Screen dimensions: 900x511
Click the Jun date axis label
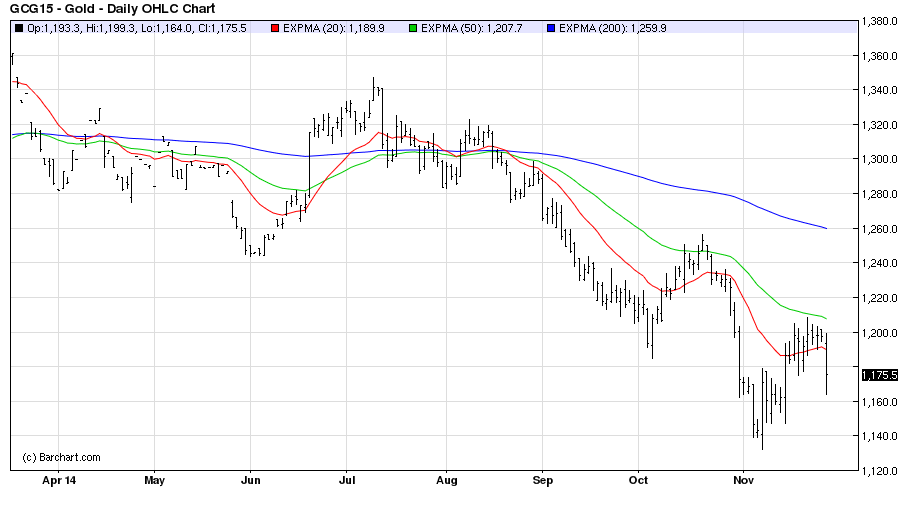click(x=250, y=480)
